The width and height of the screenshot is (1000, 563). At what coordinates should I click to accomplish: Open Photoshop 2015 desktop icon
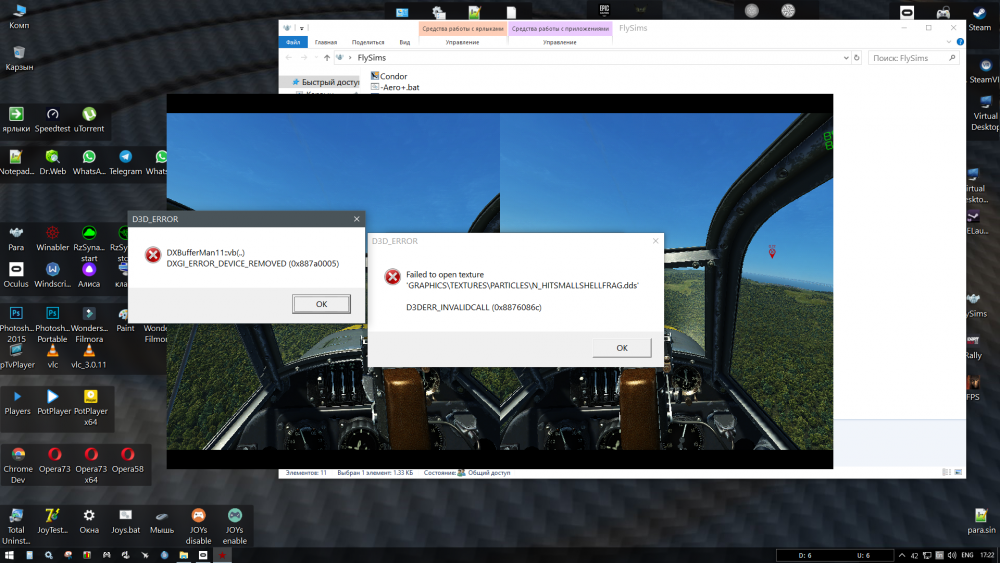pyautogui.click(x=16, y=325)
